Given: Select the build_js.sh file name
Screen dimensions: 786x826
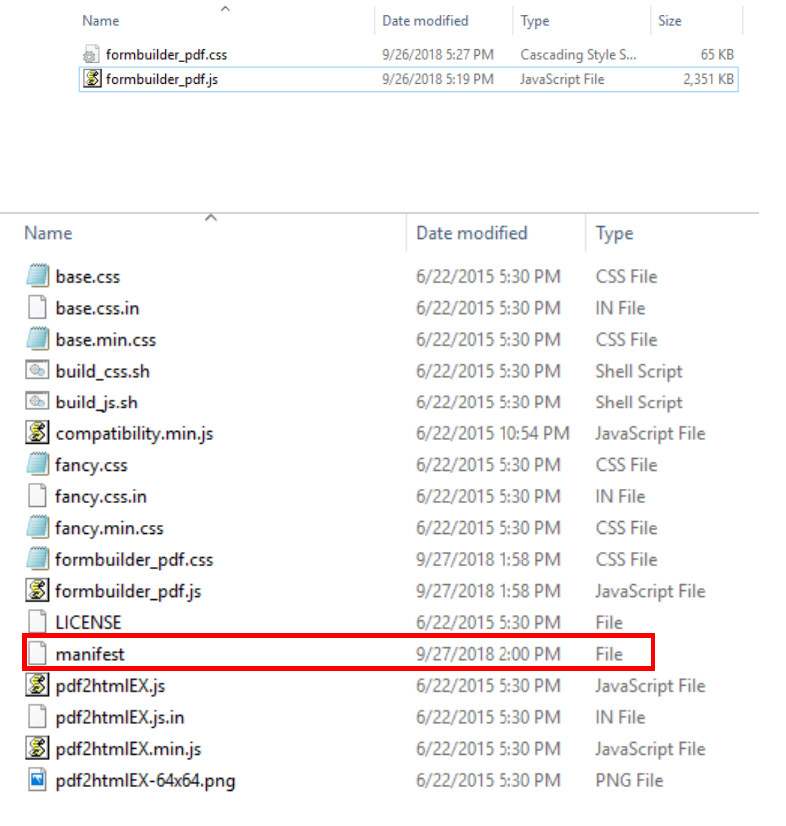Looking at the screenshot, I should (96, 402).
